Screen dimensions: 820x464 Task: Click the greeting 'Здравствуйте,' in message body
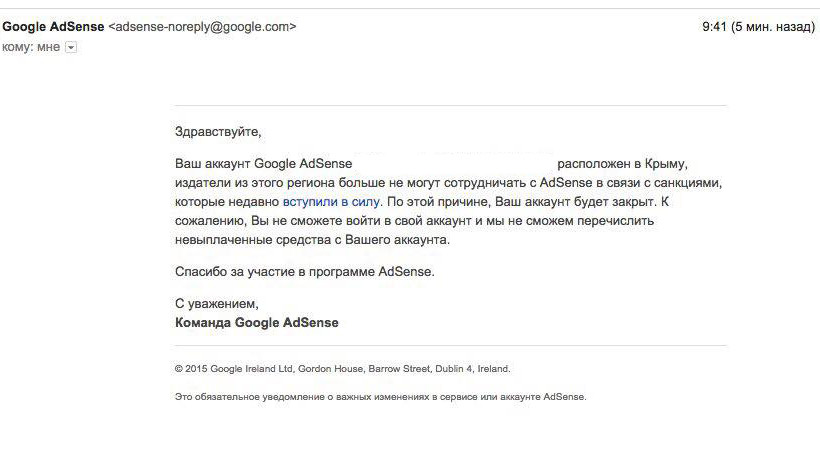coord(218,132)
